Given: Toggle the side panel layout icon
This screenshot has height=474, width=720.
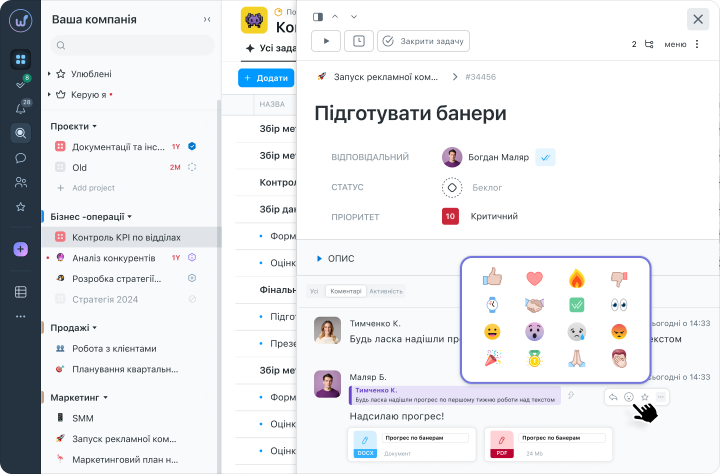Looking at the screenshot, I should pyautogui.click(x=318, y=17).
